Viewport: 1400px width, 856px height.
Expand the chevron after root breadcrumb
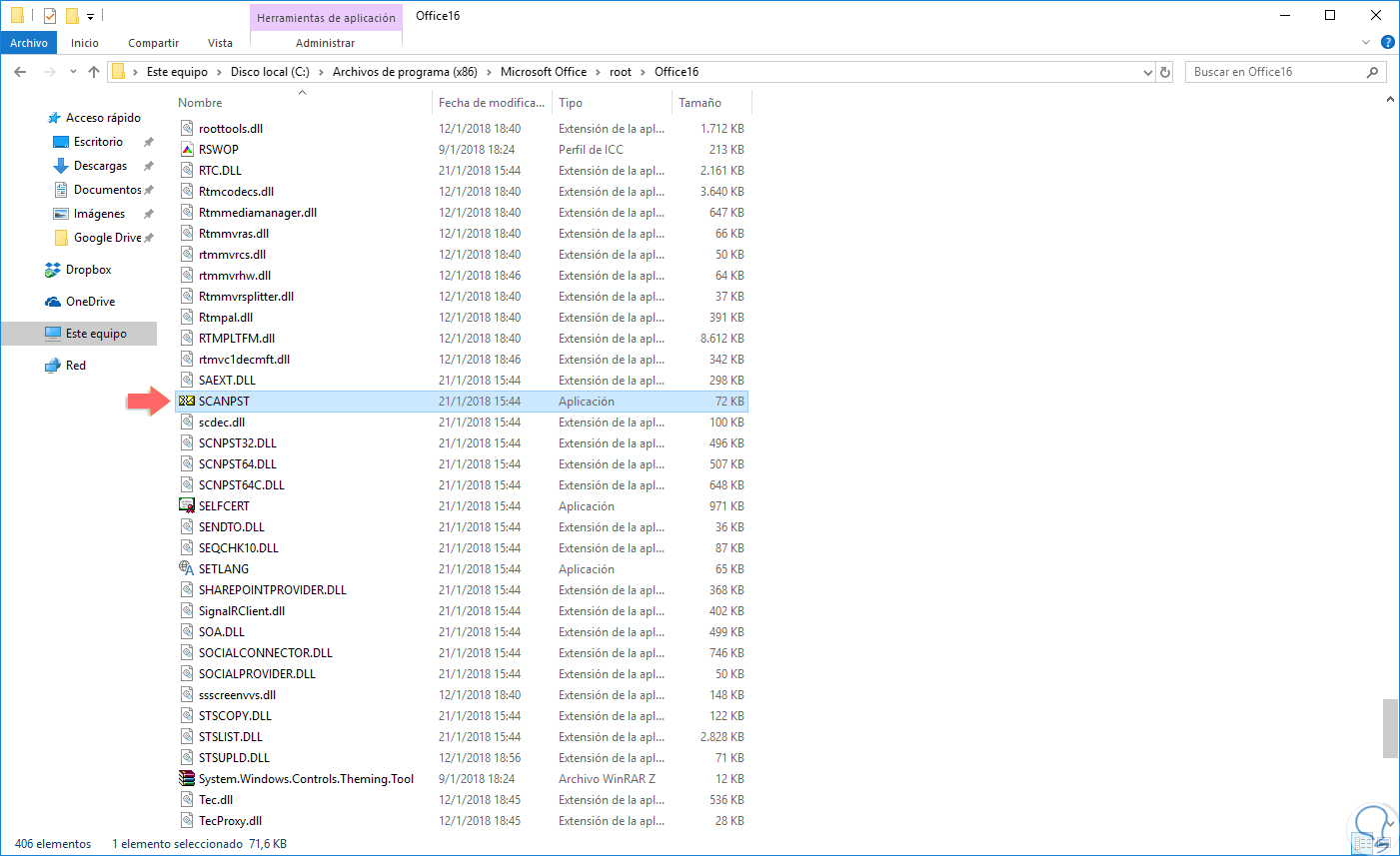(x=643, y=72)
